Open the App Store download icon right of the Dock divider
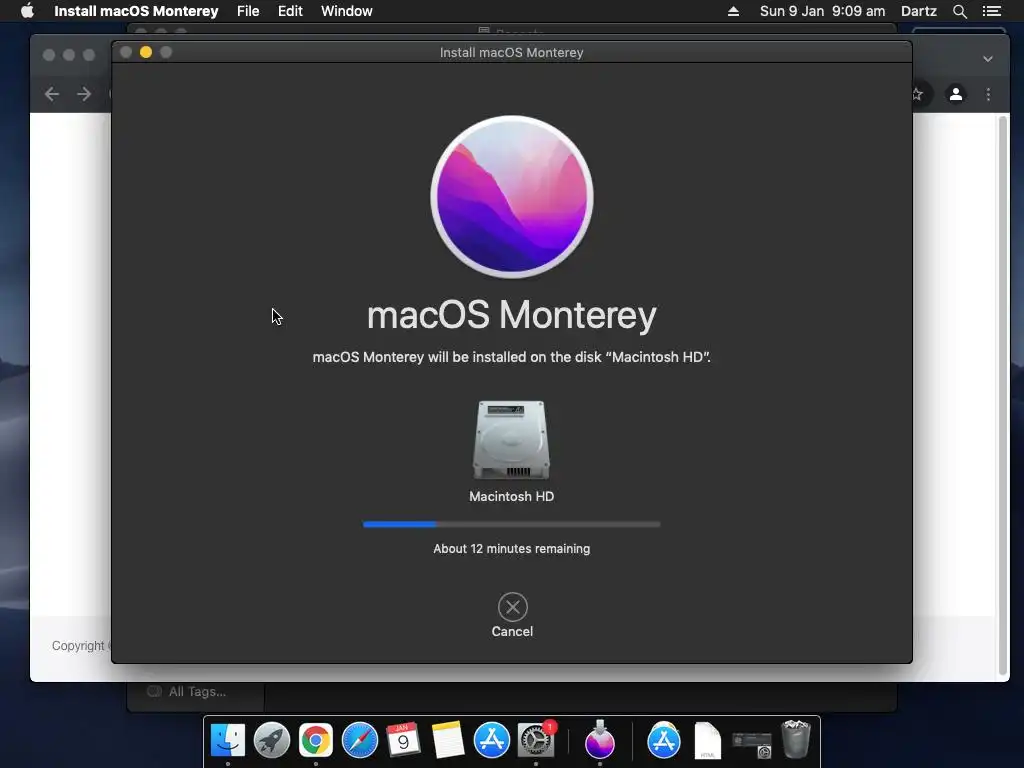 pos(664,740)
